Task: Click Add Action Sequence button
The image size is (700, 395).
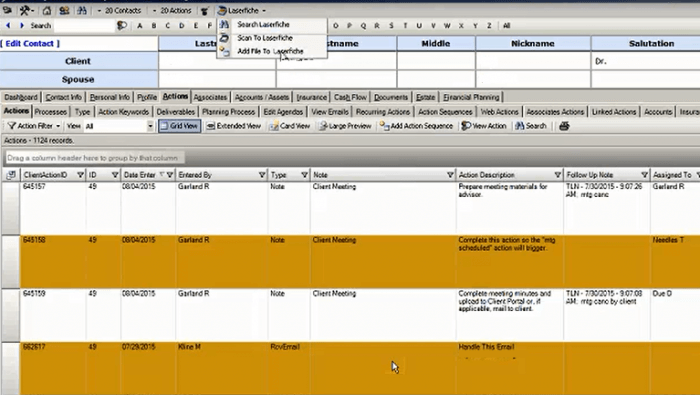Action: 416,126
